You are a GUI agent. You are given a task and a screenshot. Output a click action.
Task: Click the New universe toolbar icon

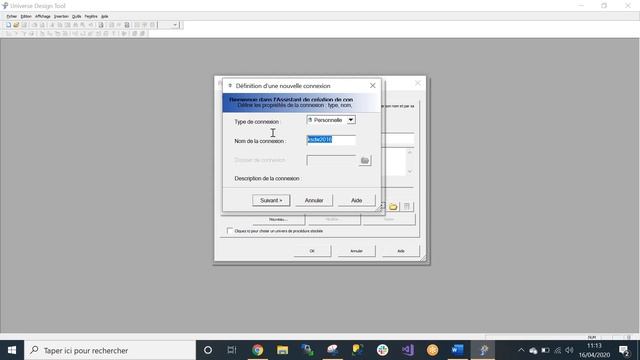click(x=8, y=25)
